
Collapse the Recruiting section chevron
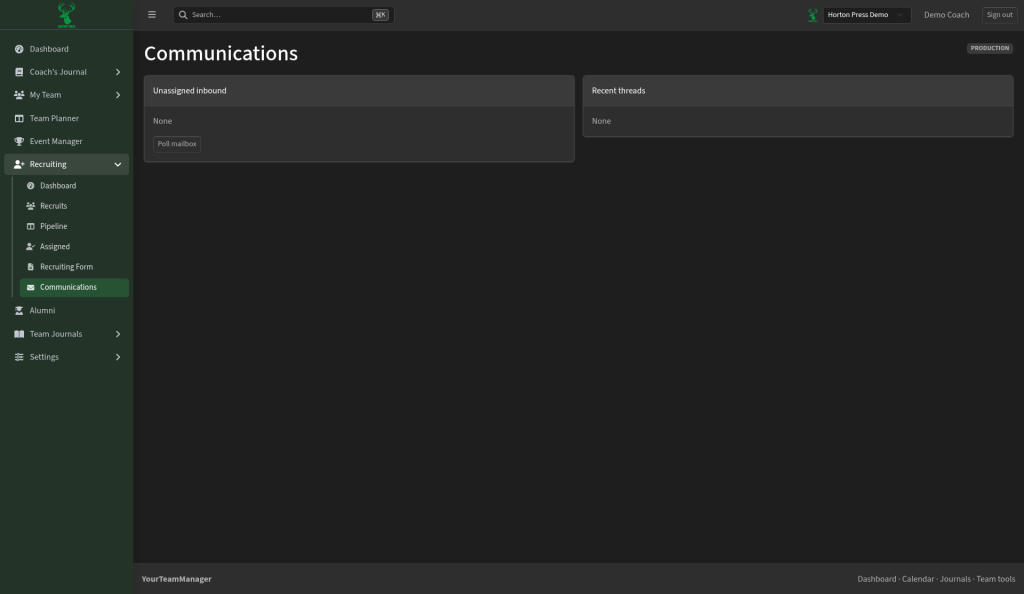click(118, 164)
